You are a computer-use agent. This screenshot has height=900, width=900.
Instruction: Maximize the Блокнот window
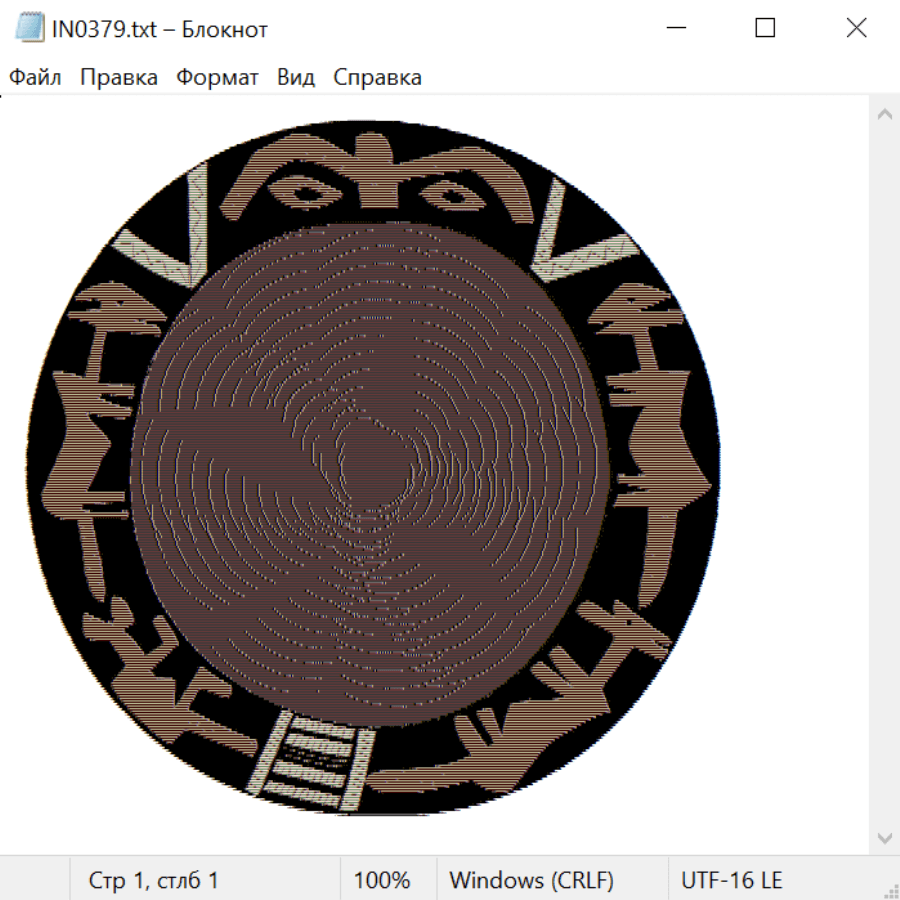click(765, 29)
